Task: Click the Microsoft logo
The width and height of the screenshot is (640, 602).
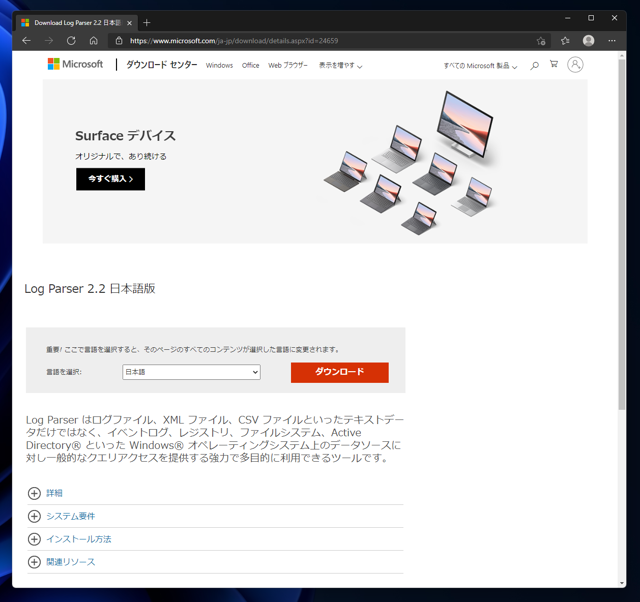Action: (x=75, y=64)
